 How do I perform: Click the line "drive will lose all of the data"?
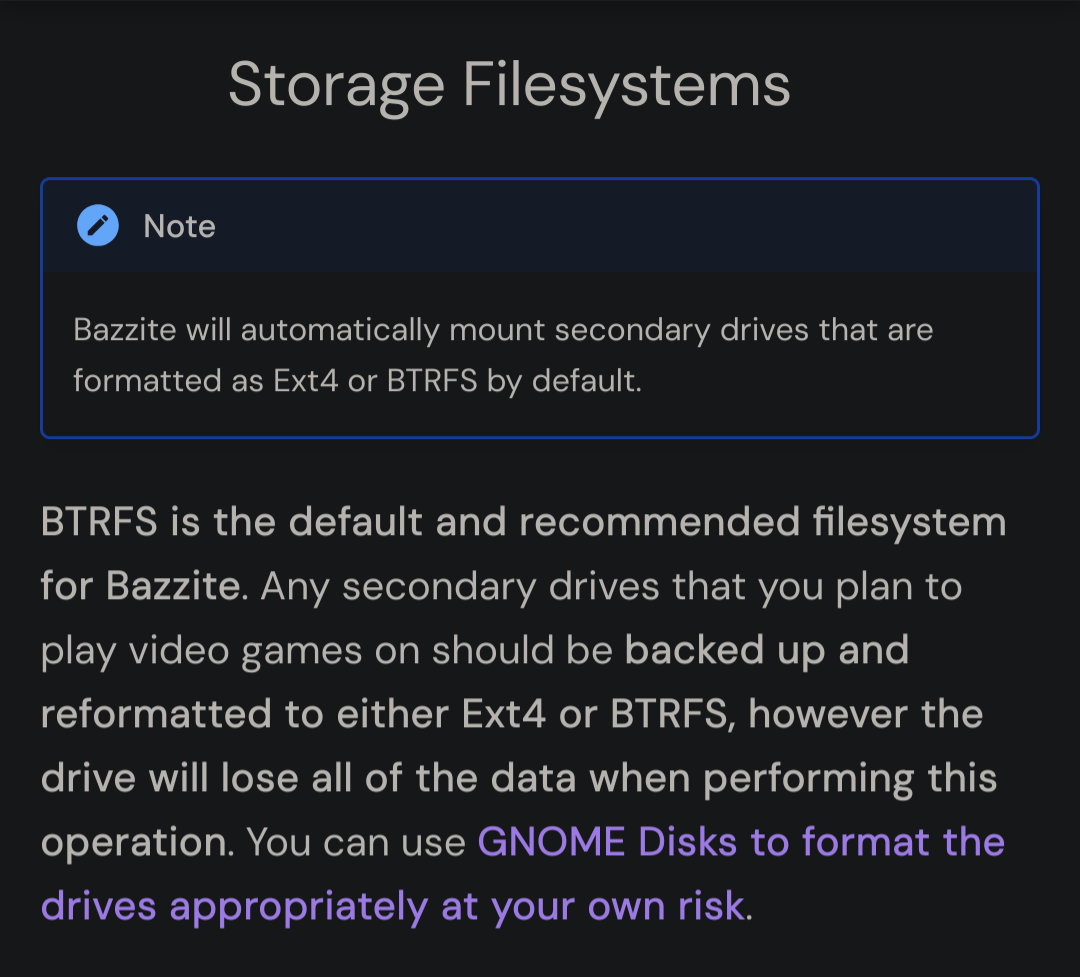pyautogui.click(x=308, y=778)
